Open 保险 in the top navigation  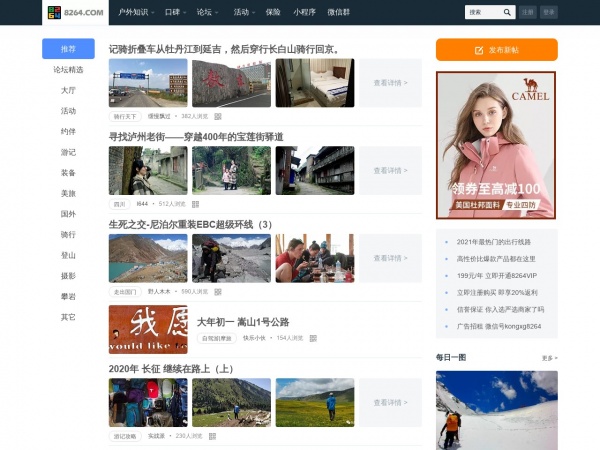point(273,12)
